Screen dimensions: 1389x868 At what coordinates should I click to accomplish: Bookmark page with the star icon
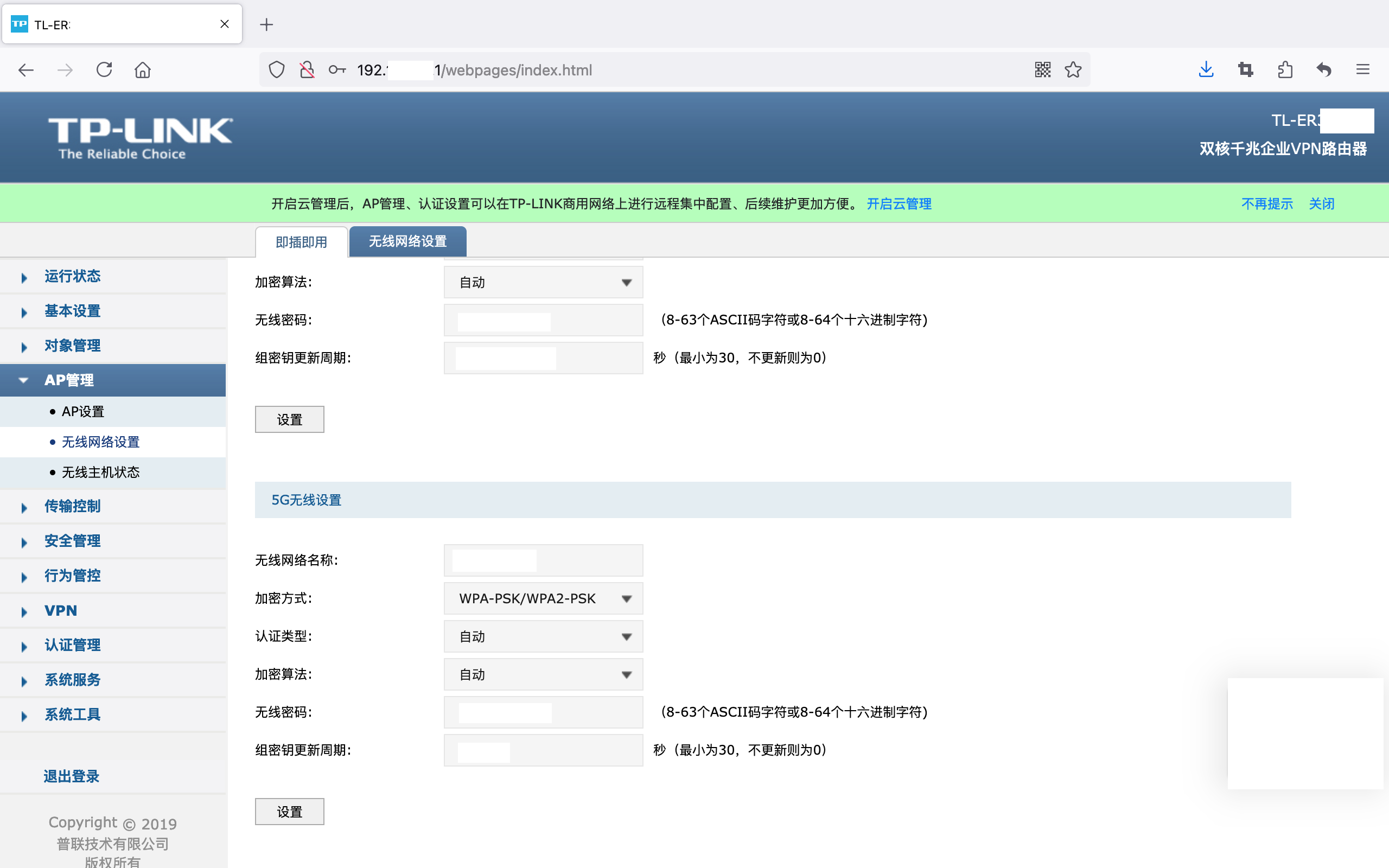click(x=1073, y=70)
